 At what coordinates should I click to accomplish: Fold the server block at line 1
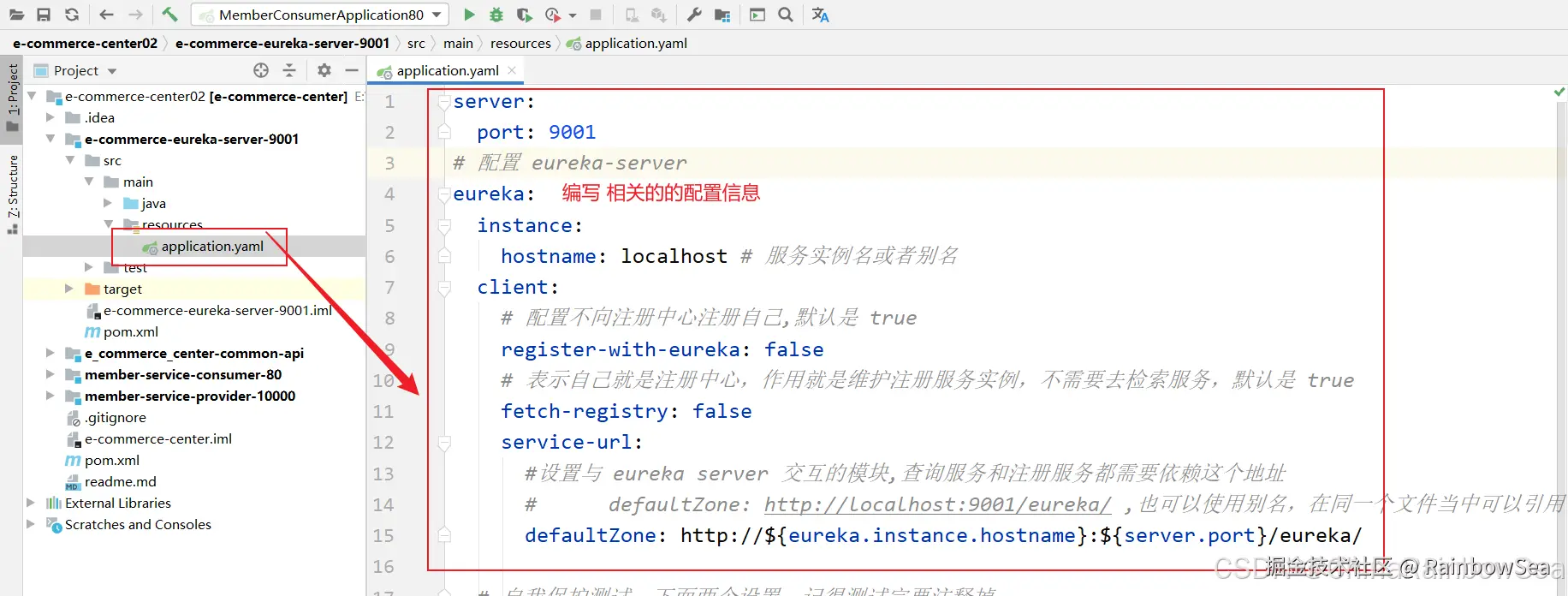[x=444, y=102]
